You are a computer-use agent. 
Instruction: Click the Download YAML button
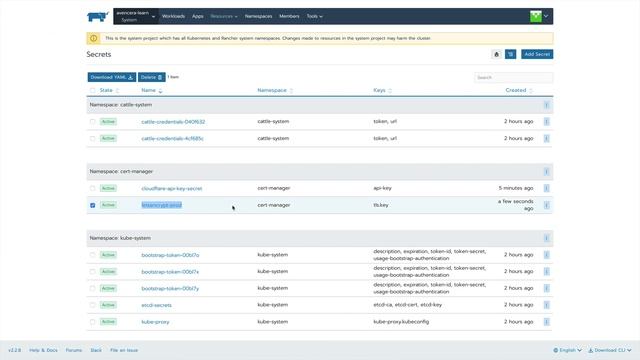(111, 77)
